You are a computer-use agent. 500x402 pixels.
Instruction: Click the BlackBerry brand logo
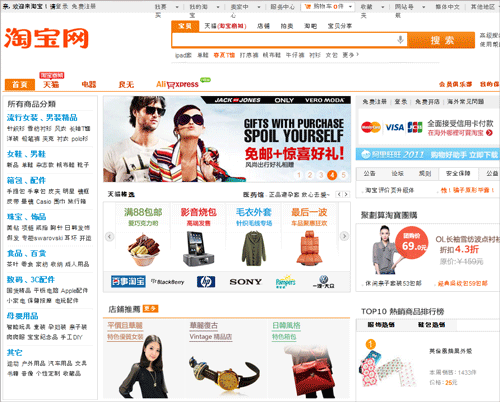click(167, 282)
